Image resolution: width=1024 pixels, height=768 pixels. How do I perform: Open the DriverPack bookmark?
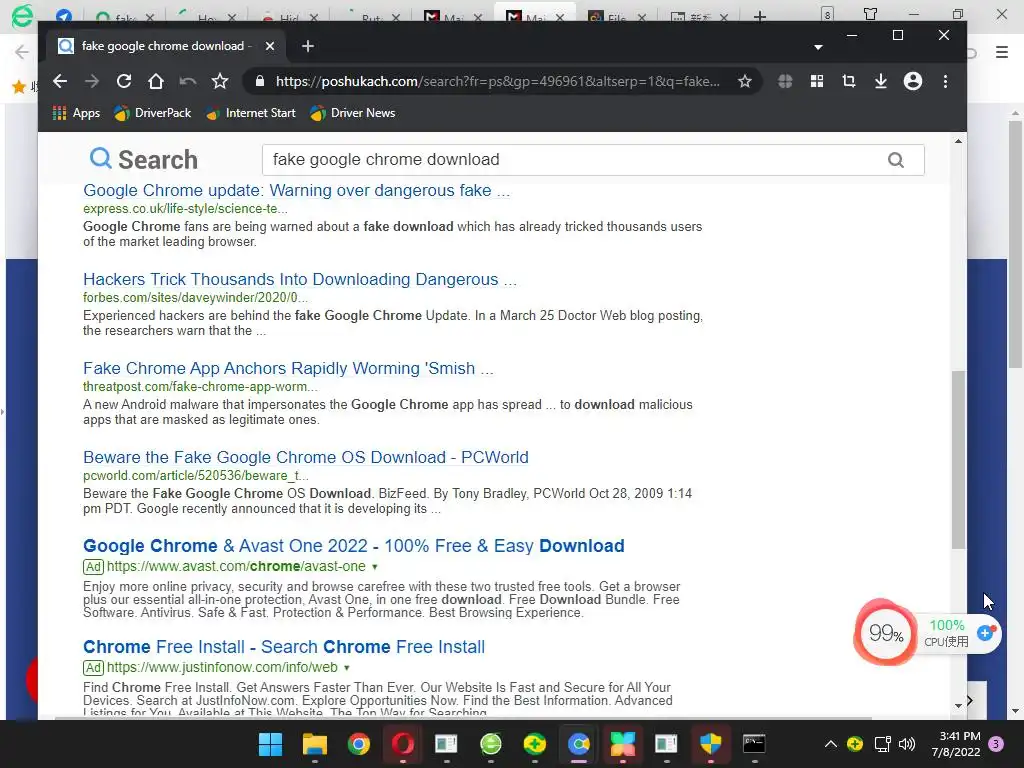pos(153,113)
